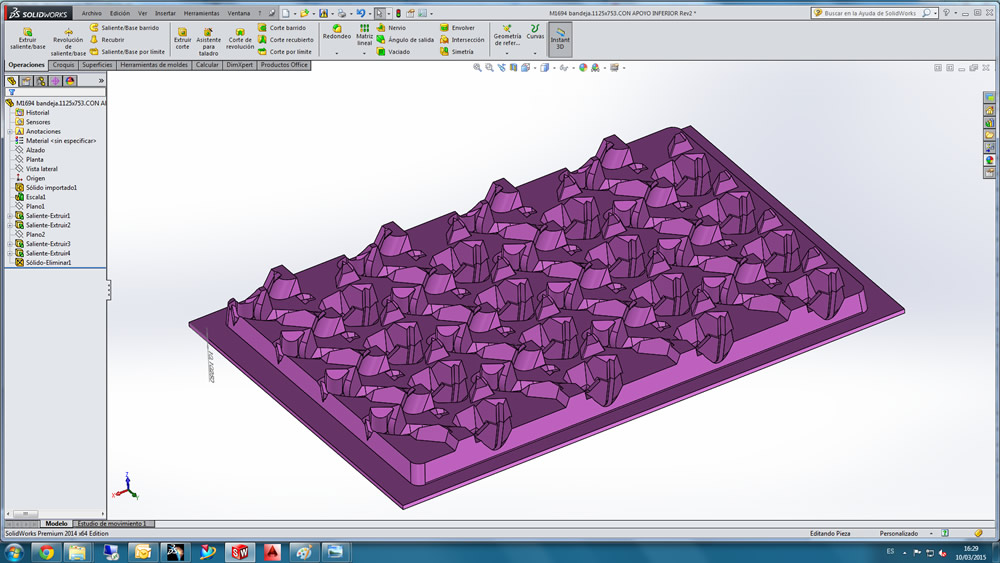Screen dimensions: 1000x563
Task: Select the Nervio rib tool
Action: pyautogui.click(x=391, y=28)
